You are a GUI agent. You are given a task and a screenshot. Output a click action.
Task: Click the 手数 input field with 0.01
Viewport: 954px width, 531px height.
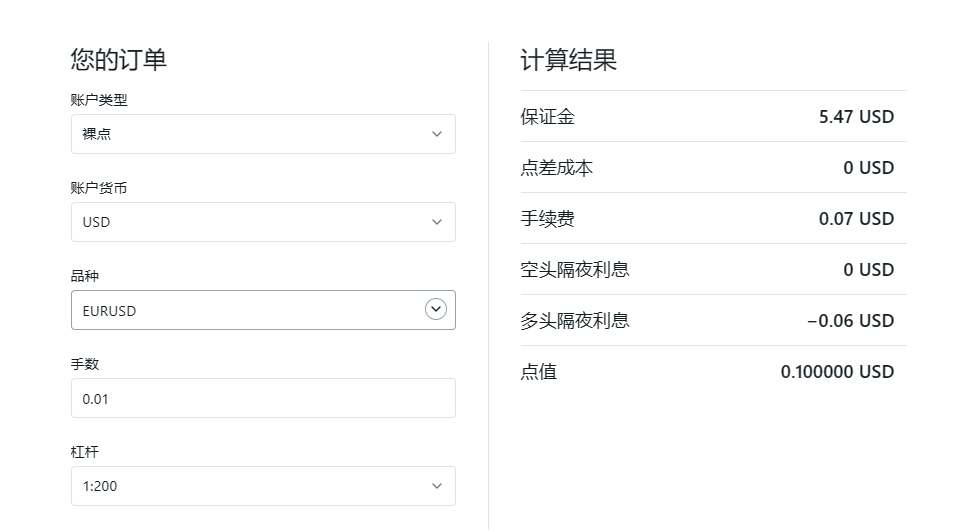pyautogui.click(x=263, y=398)
